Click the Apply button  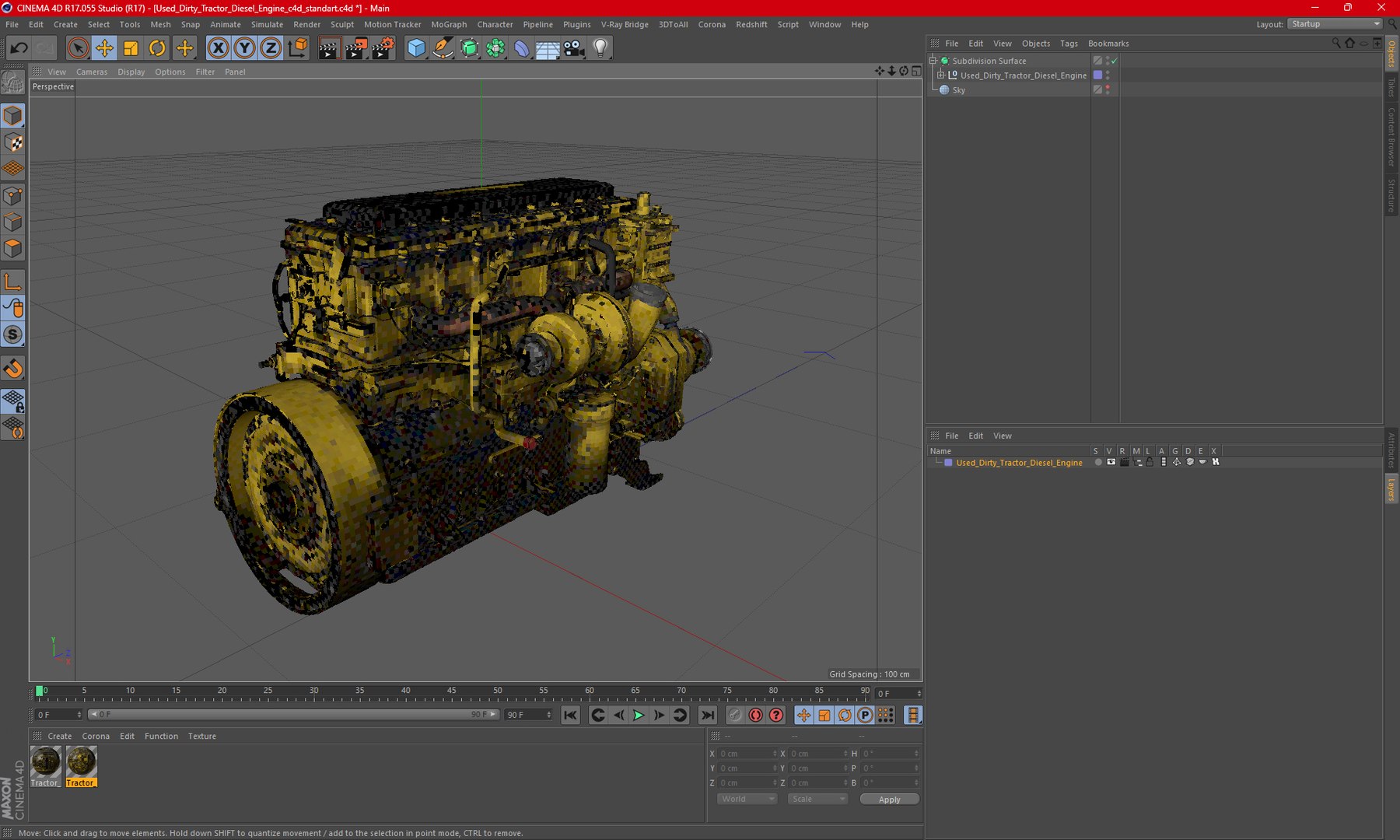tap(889, 799)
